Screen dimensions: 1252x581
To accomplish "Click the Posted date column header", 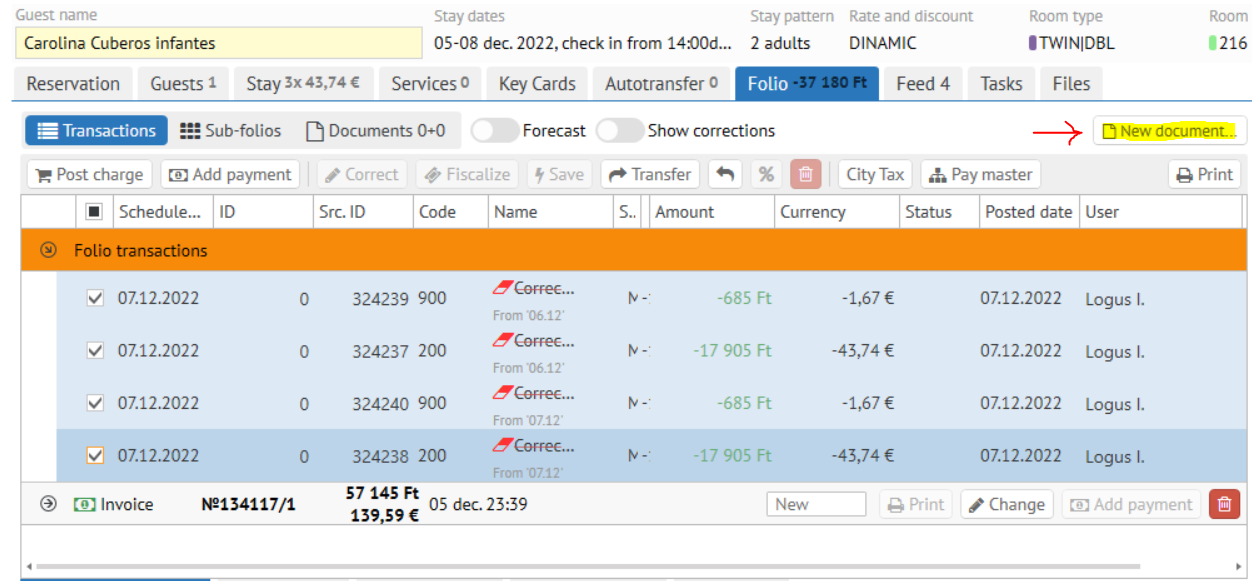I will point(1028,212).
